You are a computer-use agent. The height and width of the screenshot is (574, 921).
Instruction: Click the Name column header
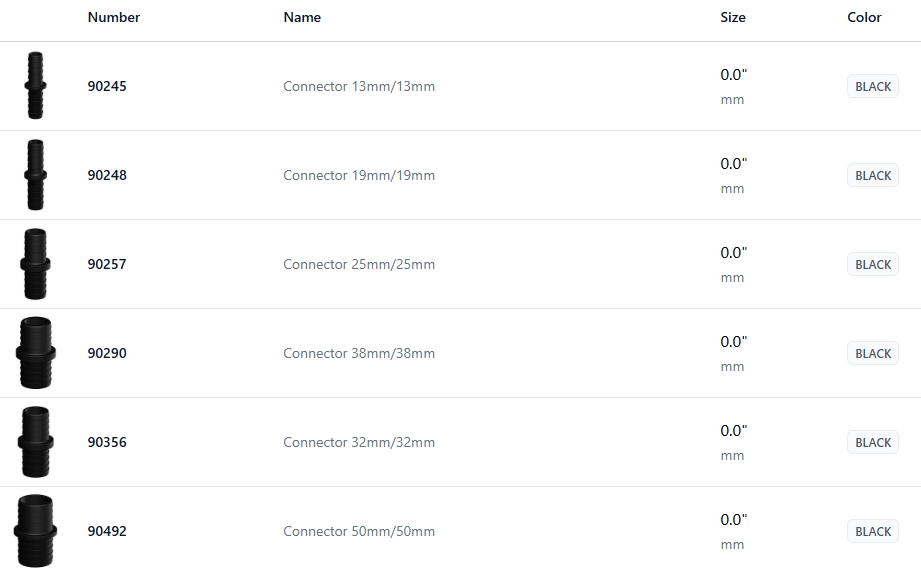(302, 17)
